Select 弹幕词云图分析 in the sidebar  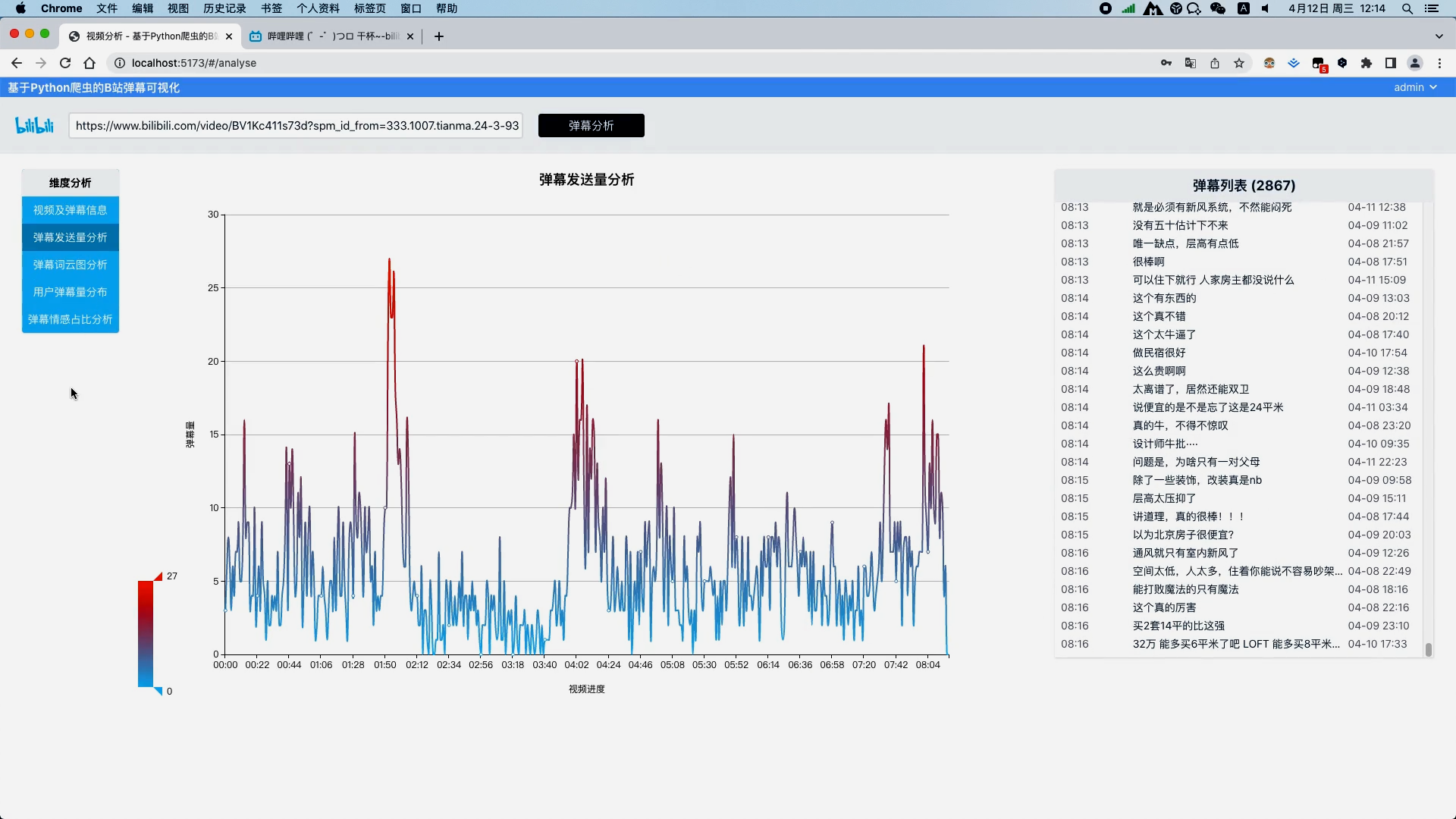(x=70, y=265)
